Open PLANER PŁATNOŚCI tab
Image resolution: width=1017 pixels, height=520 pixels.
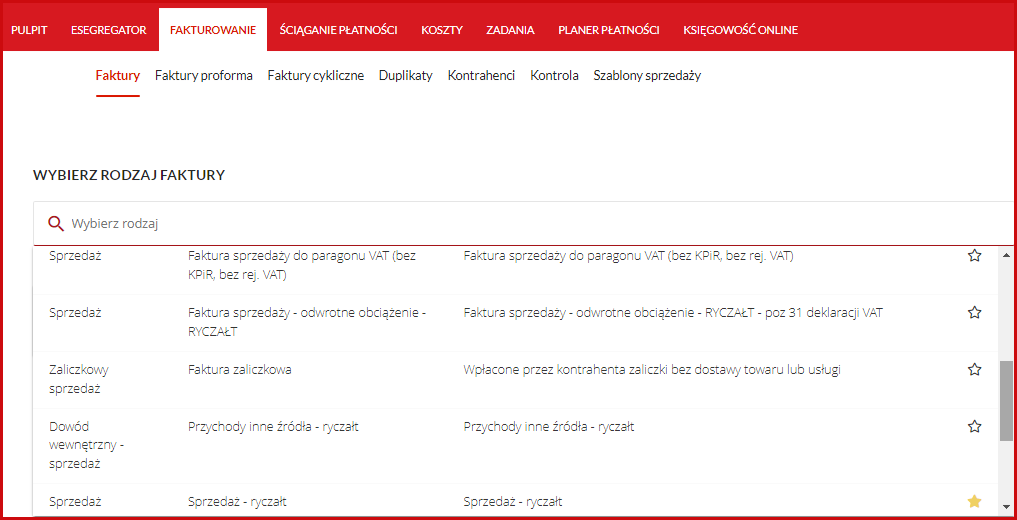point(608,30)
